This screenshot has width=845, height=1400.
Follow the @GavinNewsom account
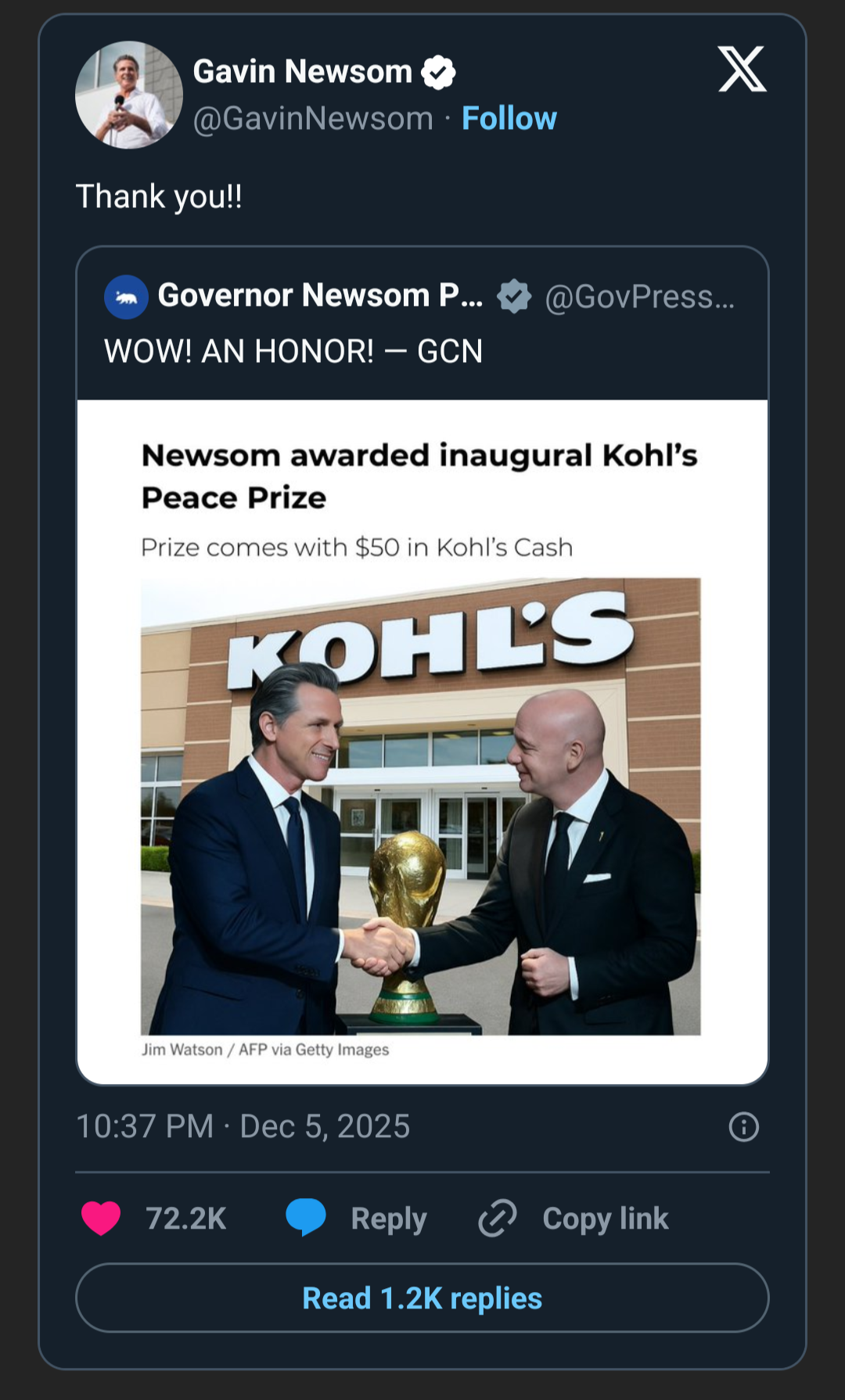tap(509, 119)
